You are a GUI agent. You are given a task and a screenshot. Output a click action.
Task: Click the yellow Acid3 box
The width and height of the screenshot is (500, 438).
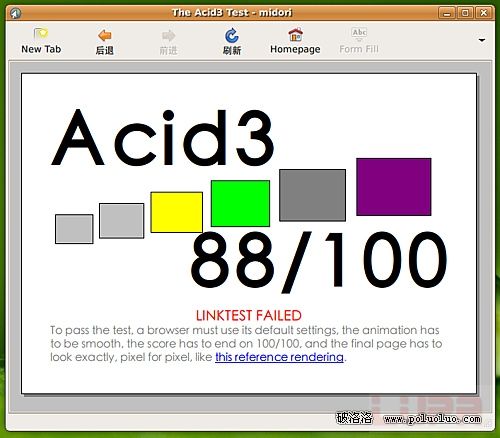point(176,212)
